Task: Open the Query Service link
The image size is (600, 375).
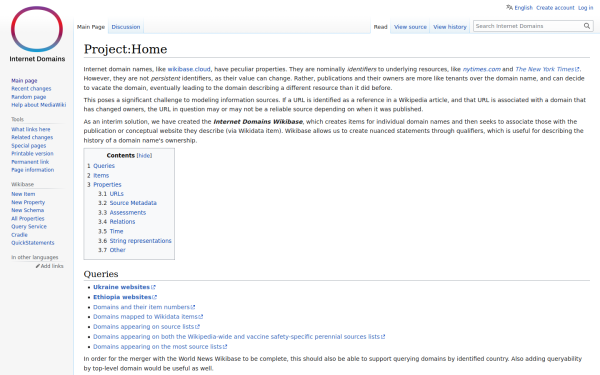Action: pos(29,227)
